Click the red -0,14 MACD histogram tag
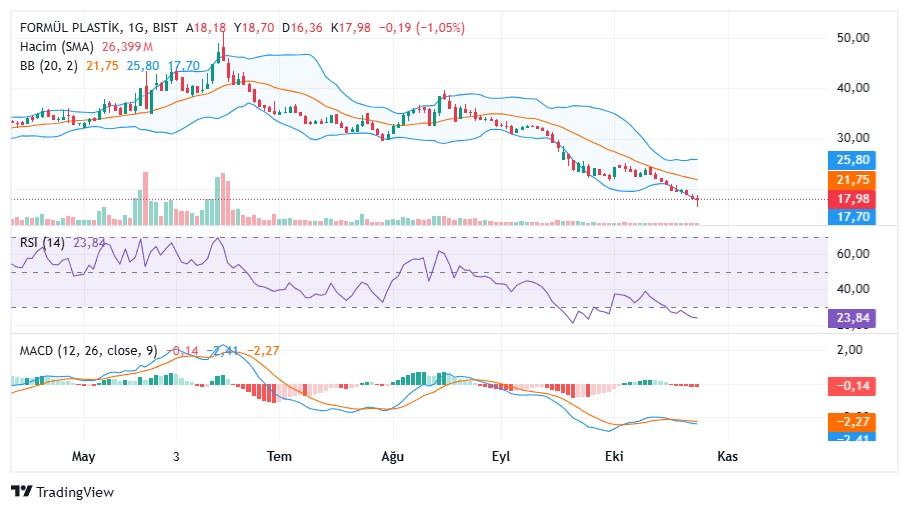909x511 pixels. pyautogui.click(x=852, y=386)
